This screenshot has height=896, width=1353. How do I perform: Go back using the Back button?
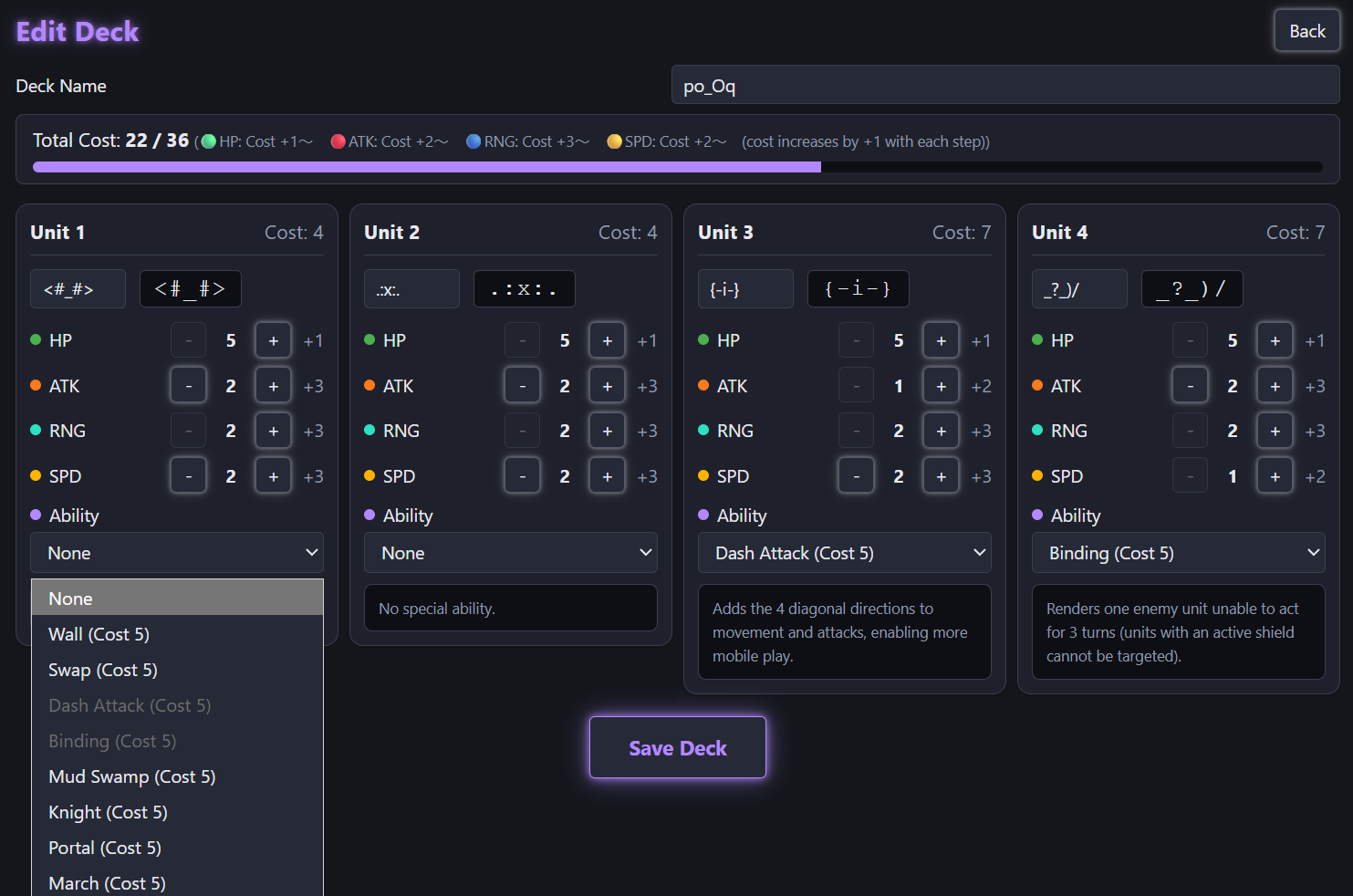(x=1306, y=31)
